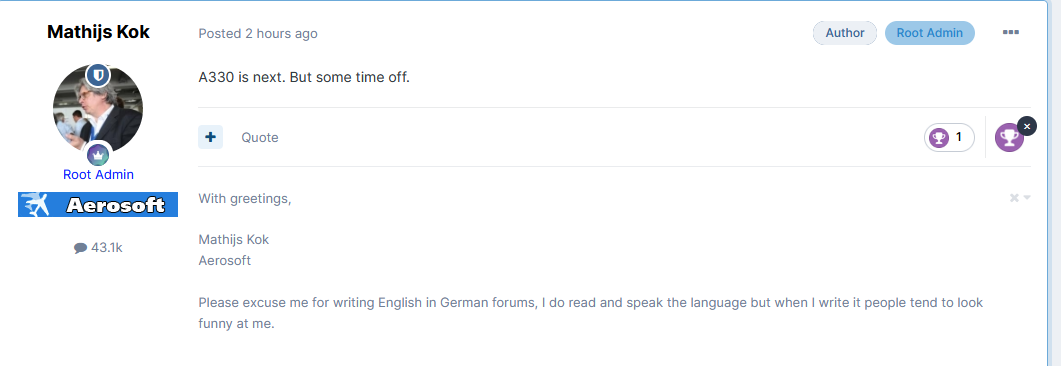Open the three-dots post options menu
Viewport: 1061px width, 366px height.
pos(1011,32)
